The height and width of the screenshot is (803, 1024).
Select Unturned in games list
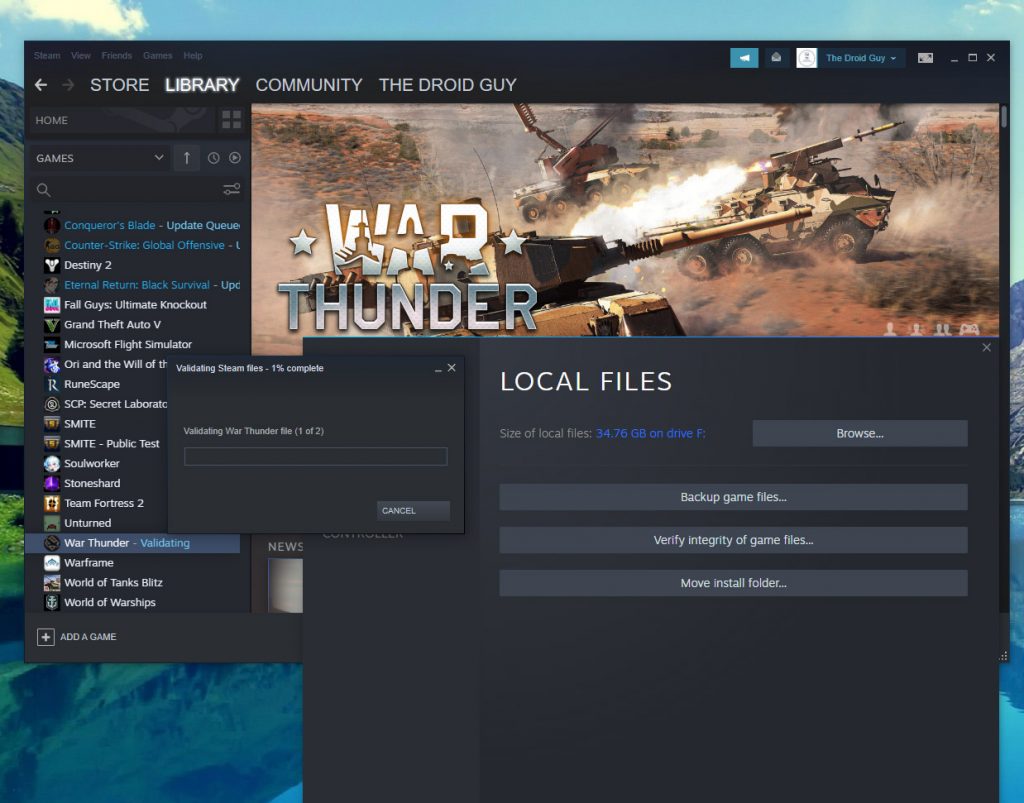[x=98, y=523]
